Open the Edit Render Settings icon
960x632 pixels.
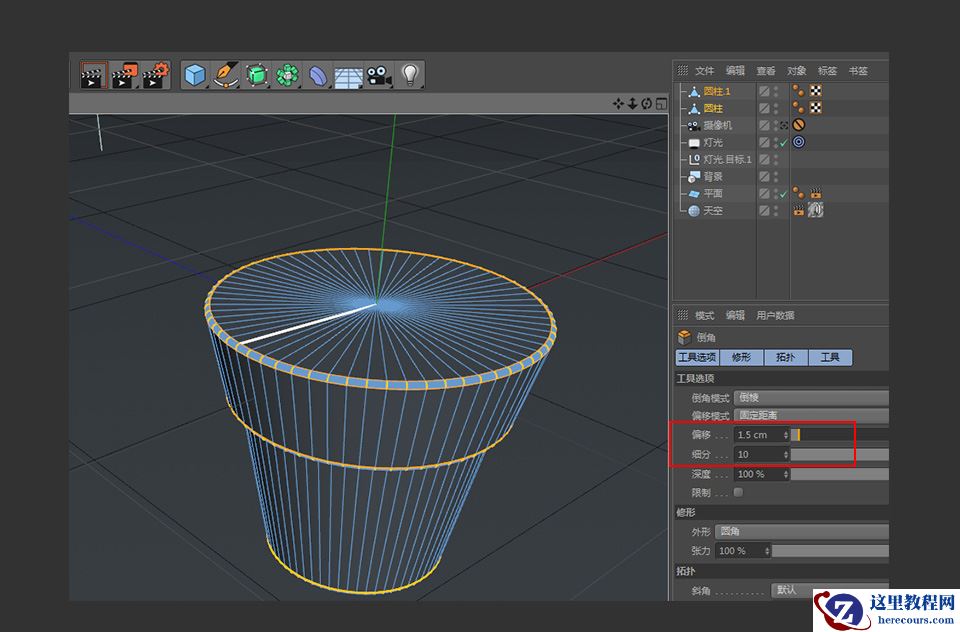tap(154, 73)
